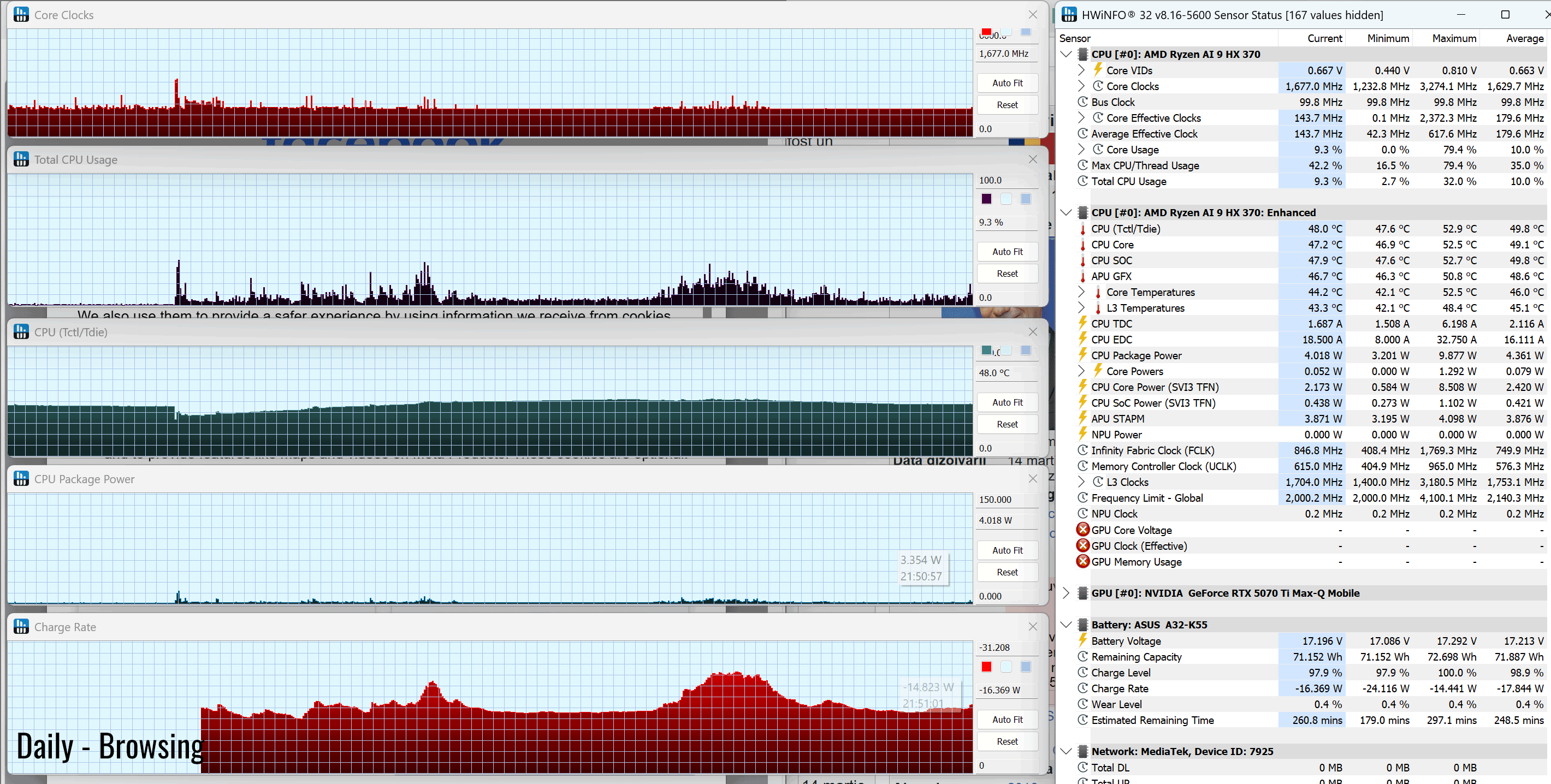The width and height of the screenshot is (1551, 784).
Task: Click the lightning icon beside CPU Package Power
Action: pos(1082,355)
